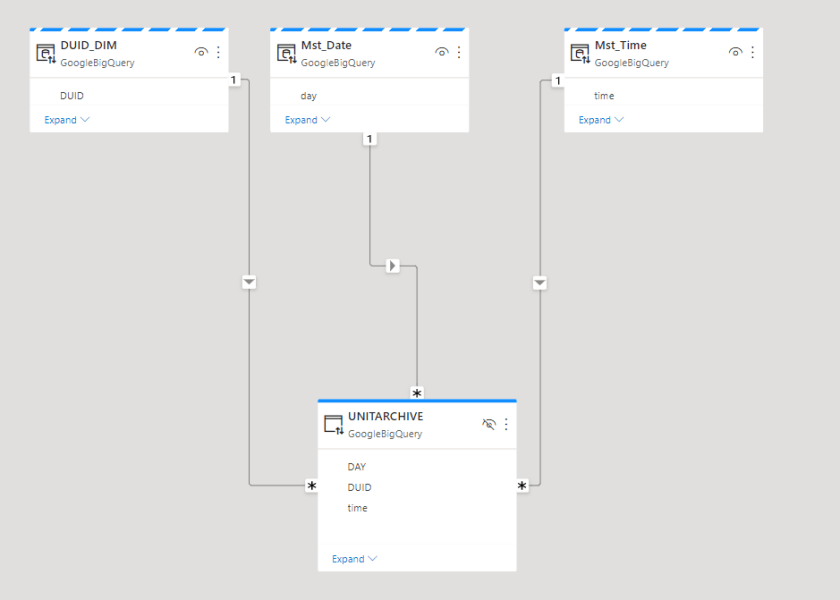This screenshot has width=840, height=600.
Task: Click the table source icon on DUID_DIM header
Action: [45, 51]
